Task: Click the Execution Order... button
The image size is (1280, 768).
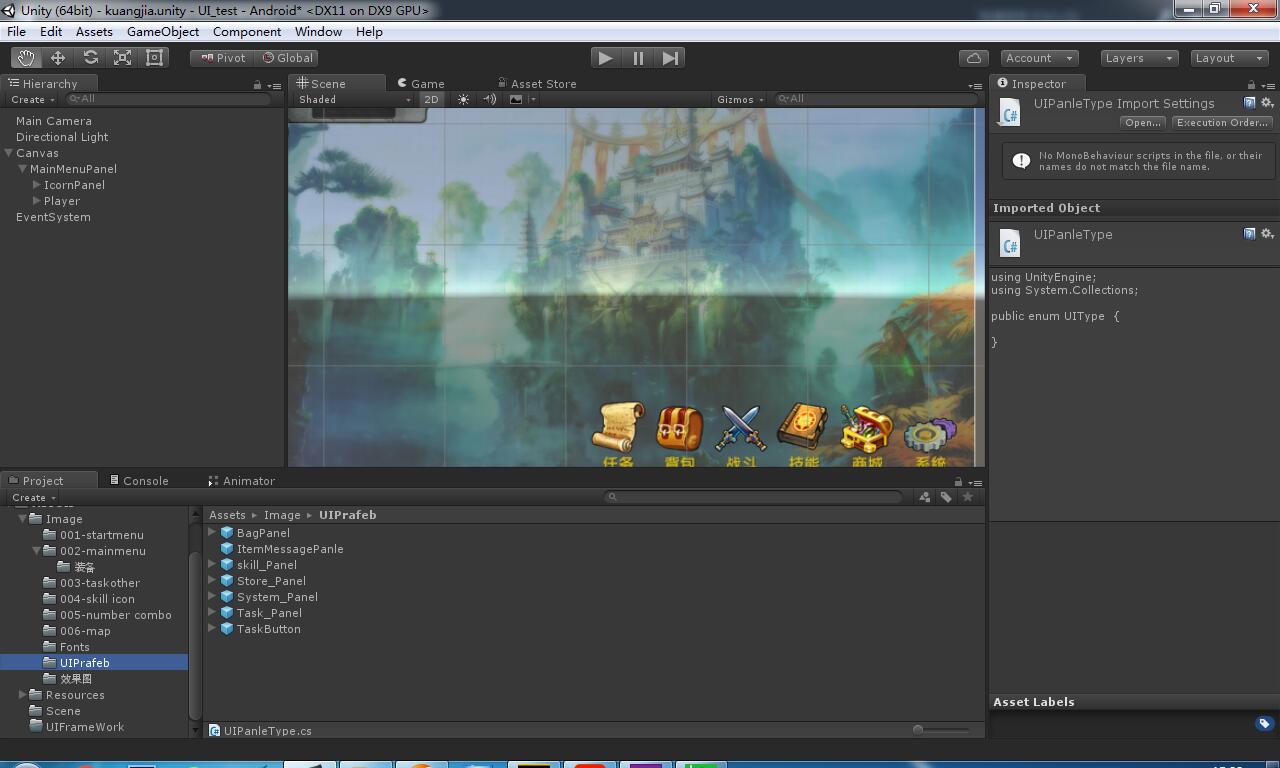Action: (x=1222, y=123)
